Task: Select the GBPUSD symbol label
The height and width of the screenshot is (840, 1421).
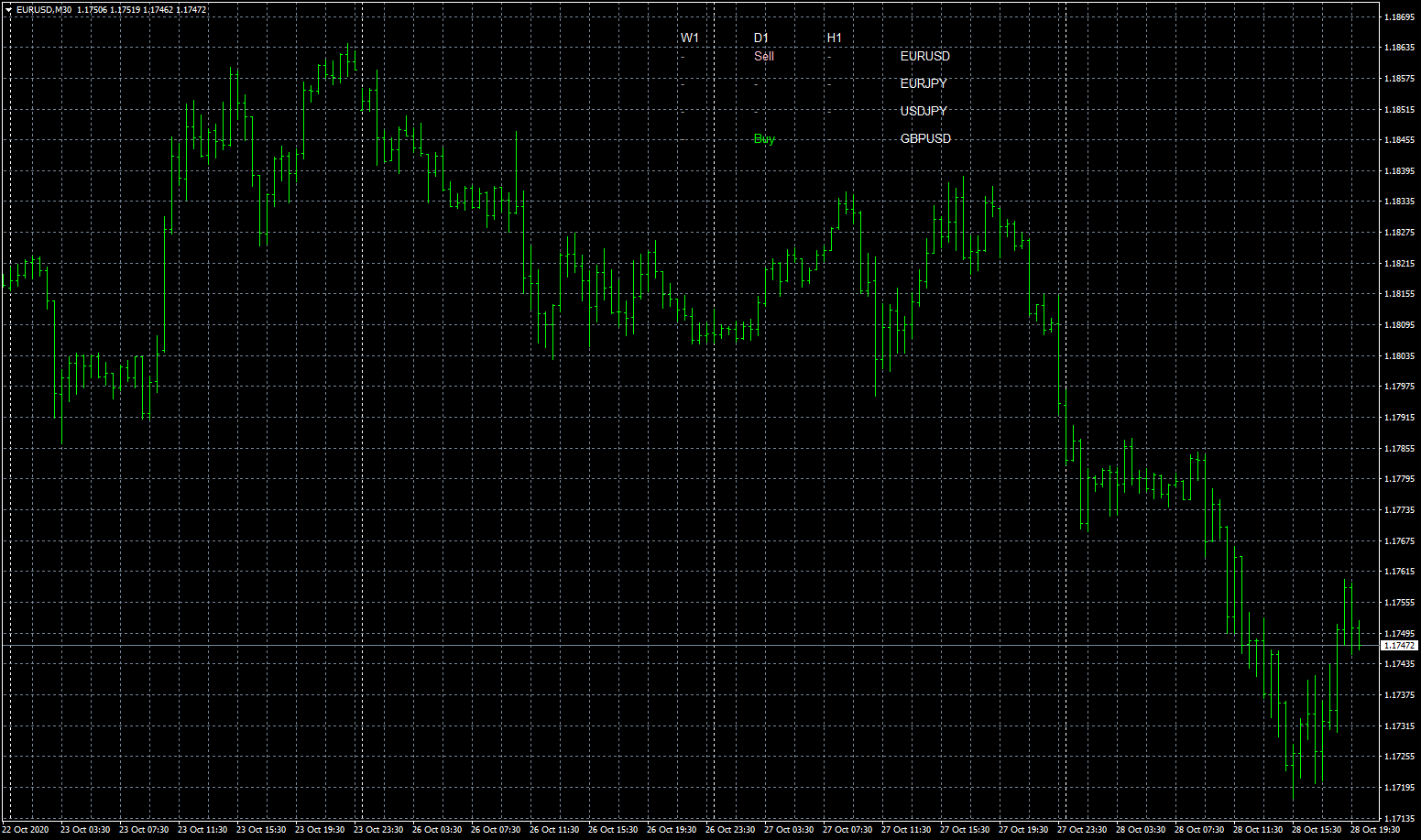Action: (x=925, y=138)
